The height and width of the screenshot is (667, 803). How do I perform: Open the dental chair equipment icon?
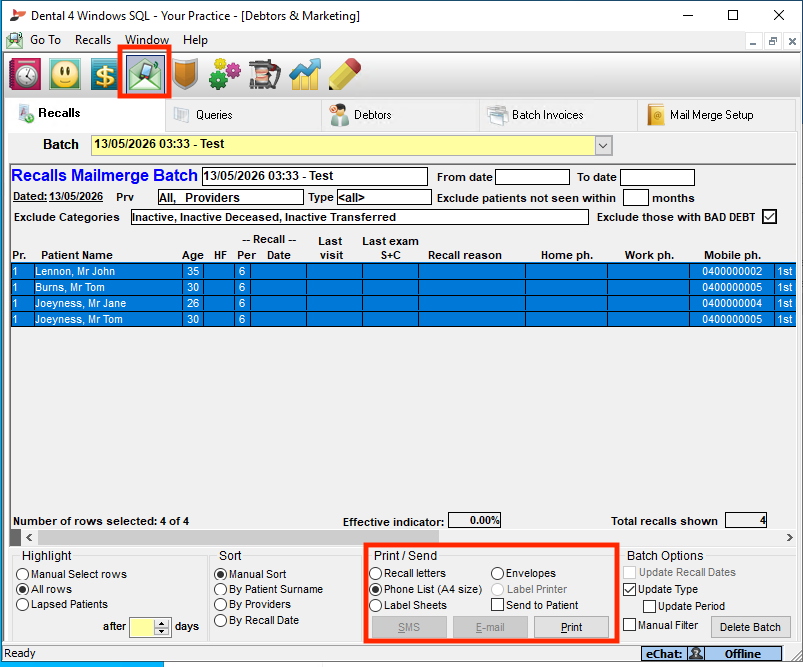pos(264,74)
